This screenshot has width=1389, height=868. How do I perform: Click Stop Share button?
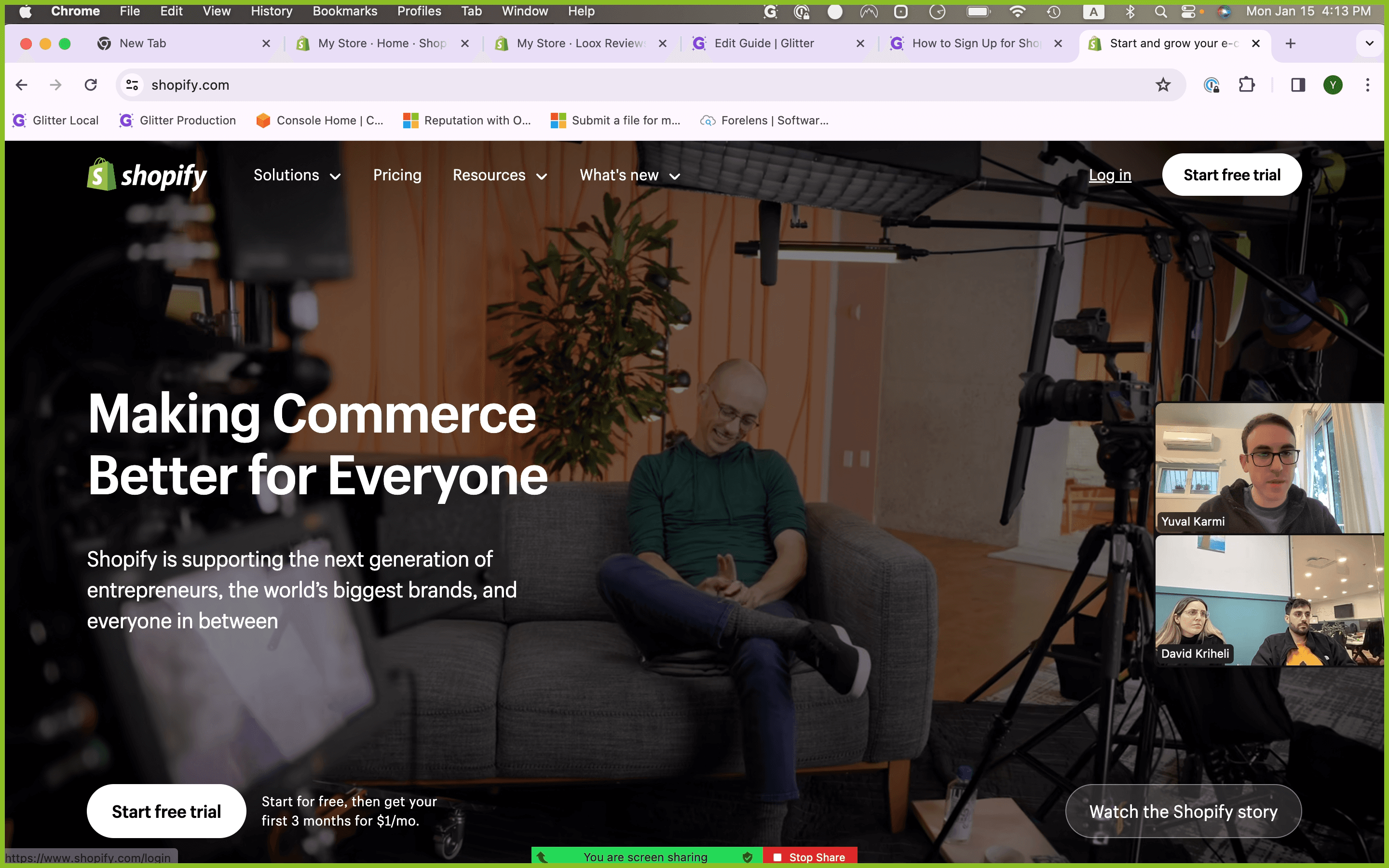[810, 856]
